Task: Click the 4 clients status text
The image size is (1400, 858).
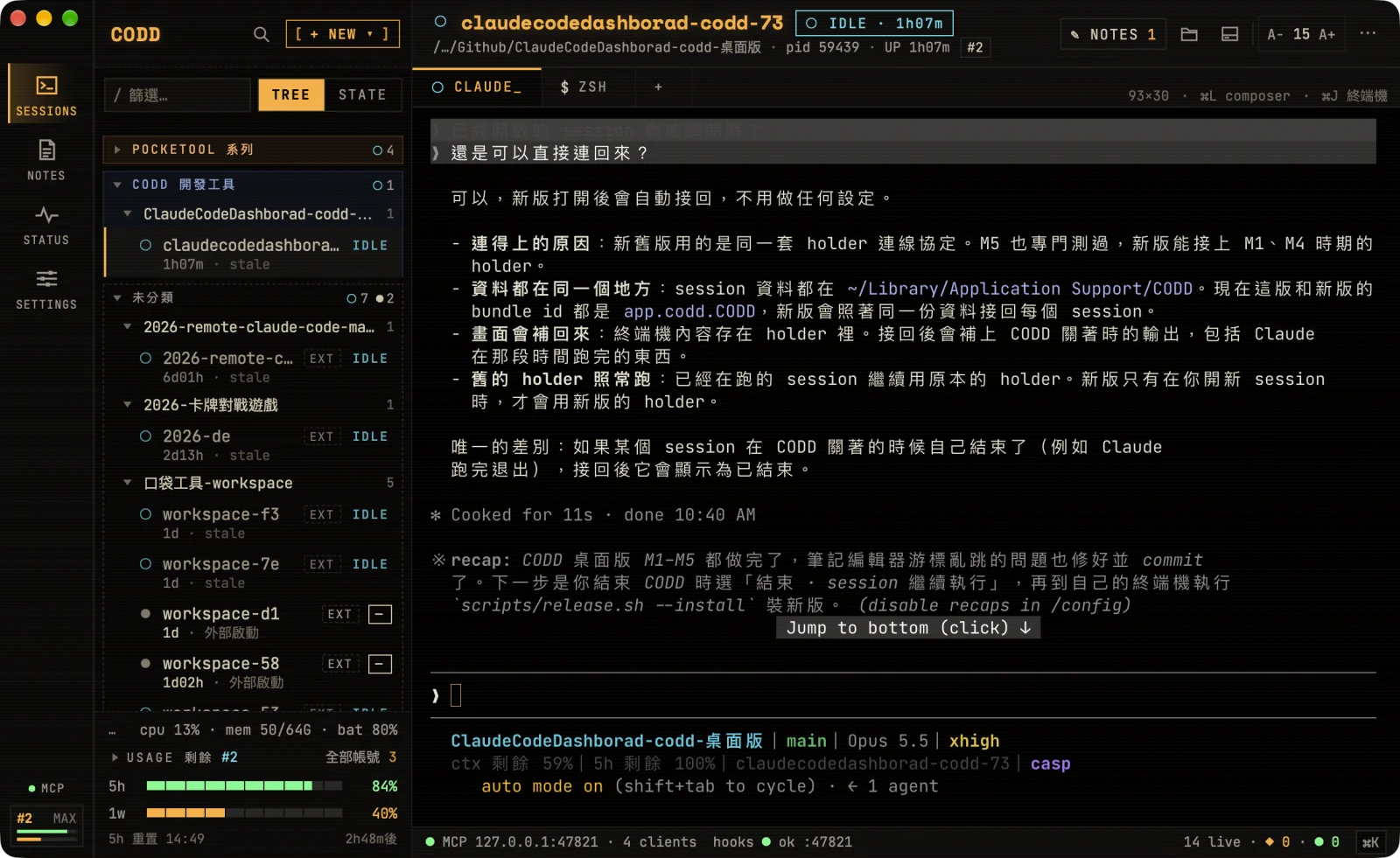Action: click(x=660, y=842)
